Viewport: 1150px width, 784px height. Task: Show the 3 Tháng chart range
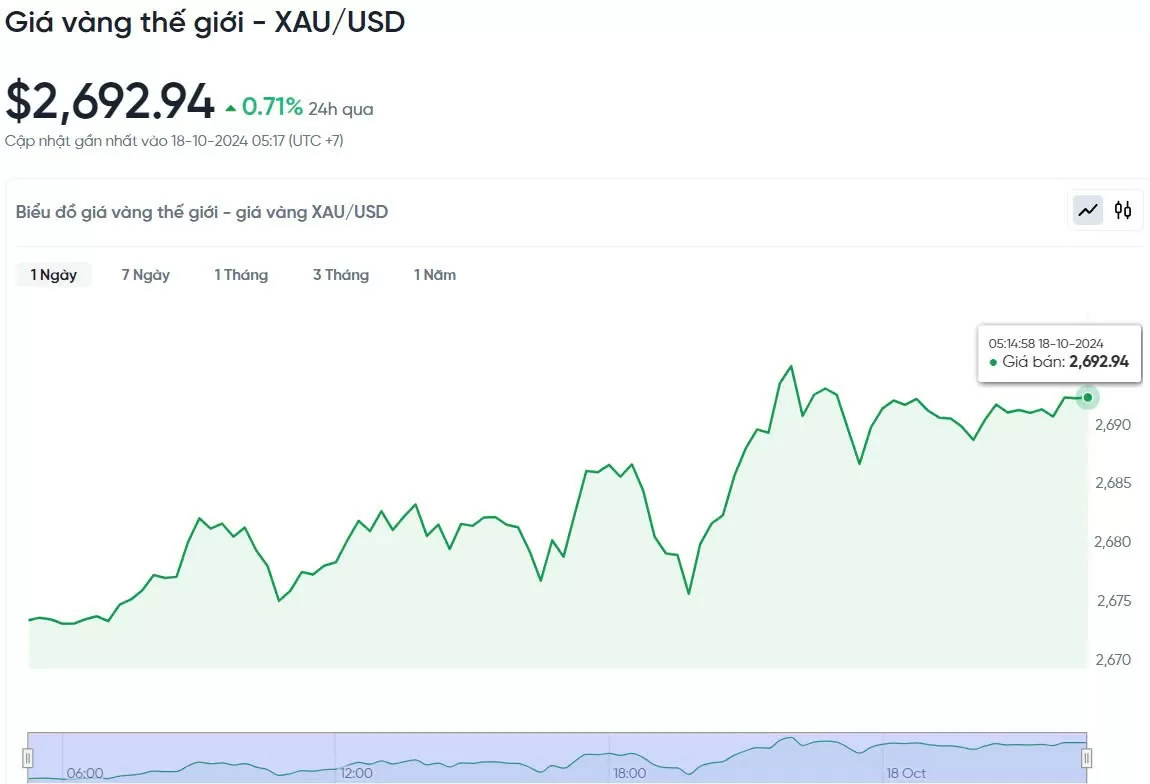(341, 275)
